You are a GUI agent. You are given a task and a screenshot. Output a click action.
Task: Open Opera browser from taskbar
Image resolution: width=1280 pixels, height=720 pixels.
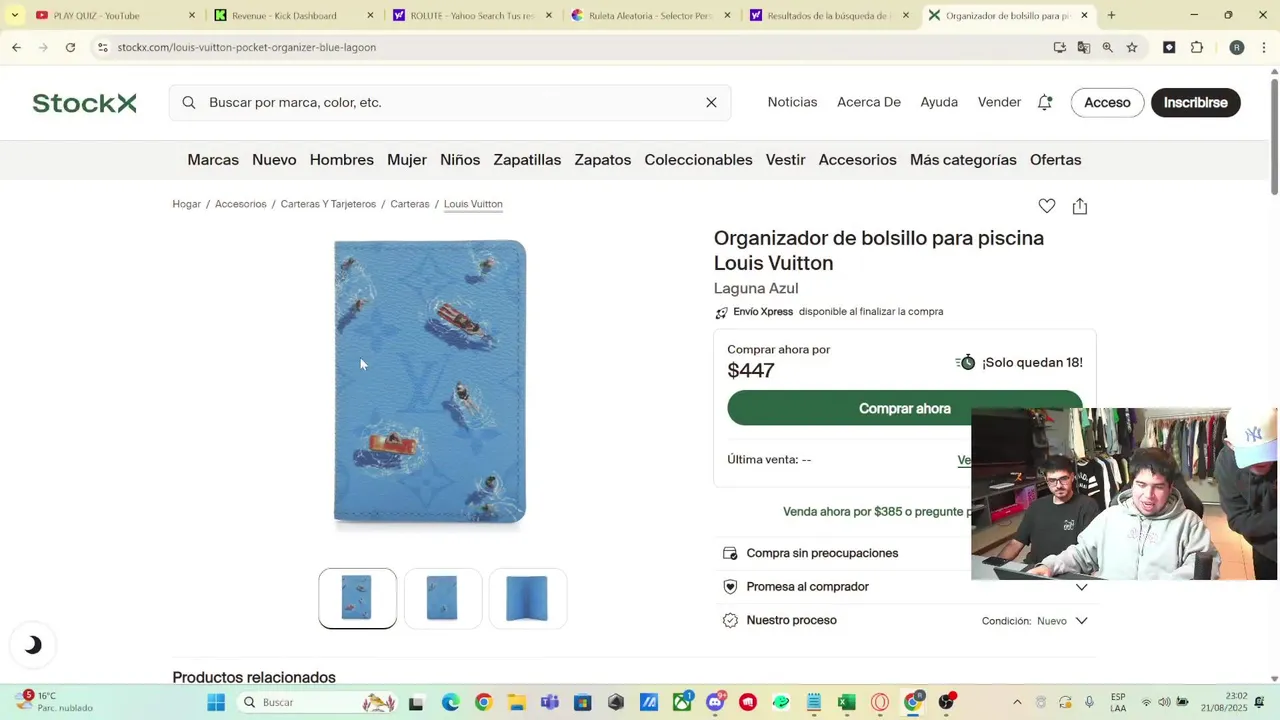click(880, 702)
